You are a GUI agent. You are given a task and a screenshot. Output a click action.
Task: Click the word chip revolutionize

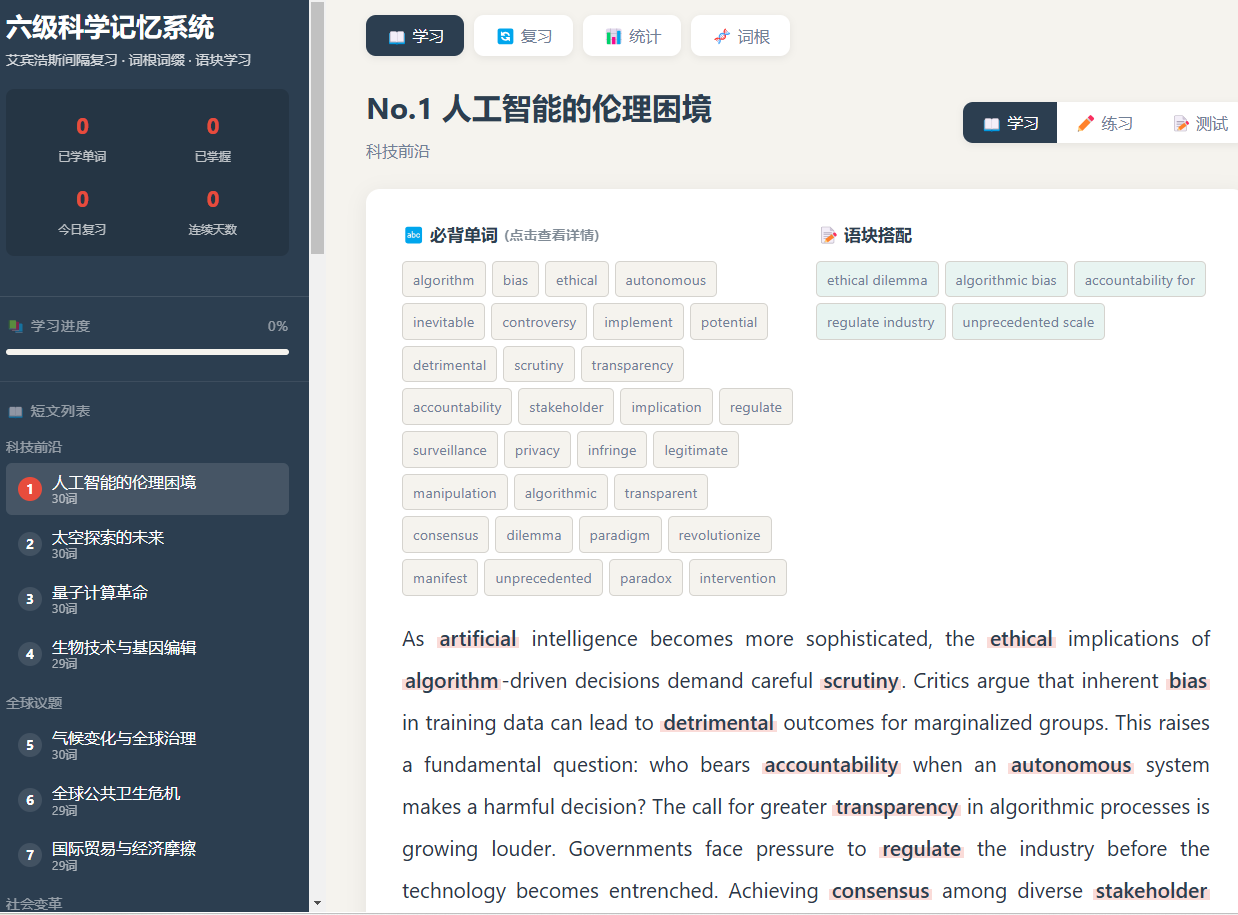720,535
